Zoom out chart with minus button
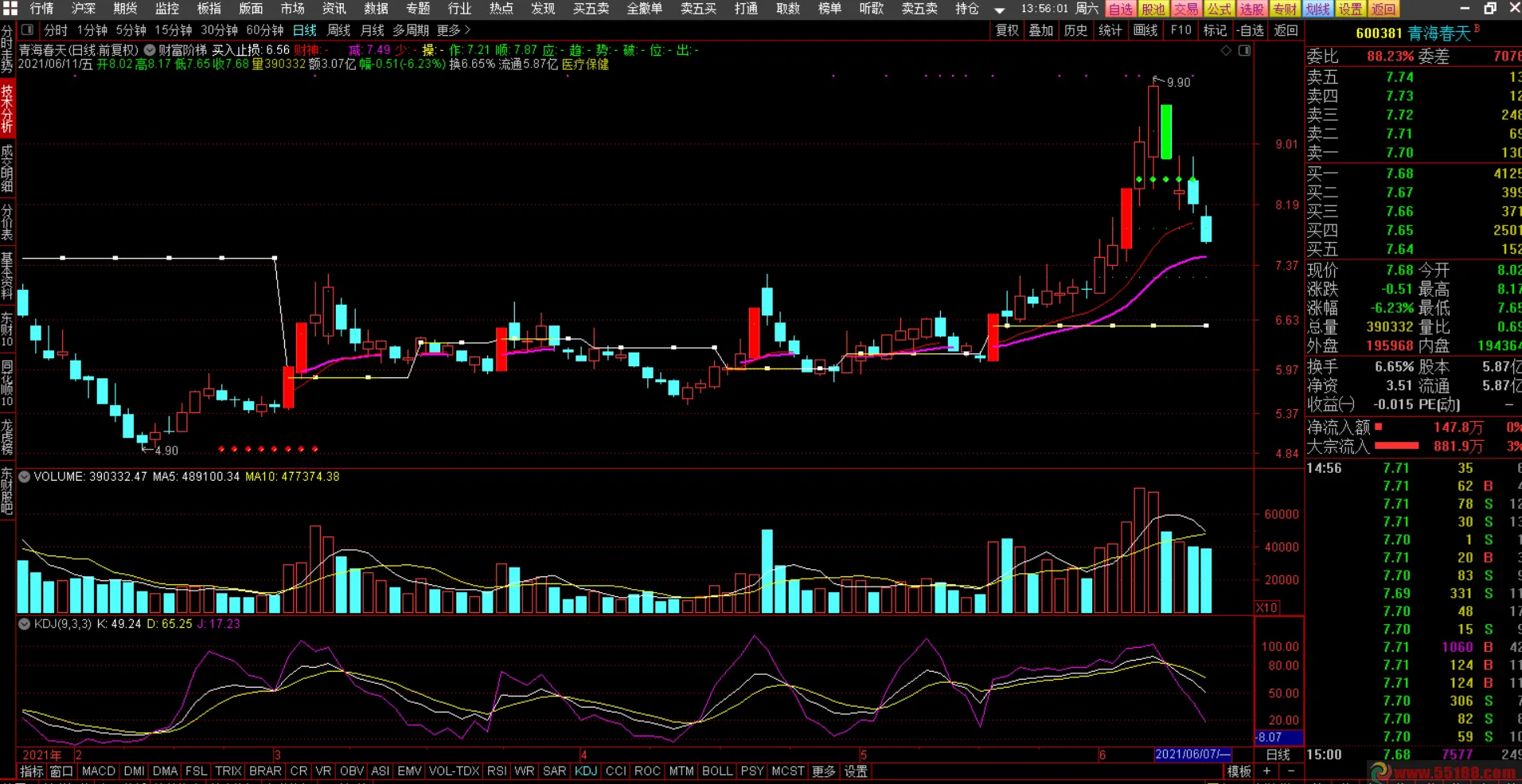 (x=1291, y=771)
